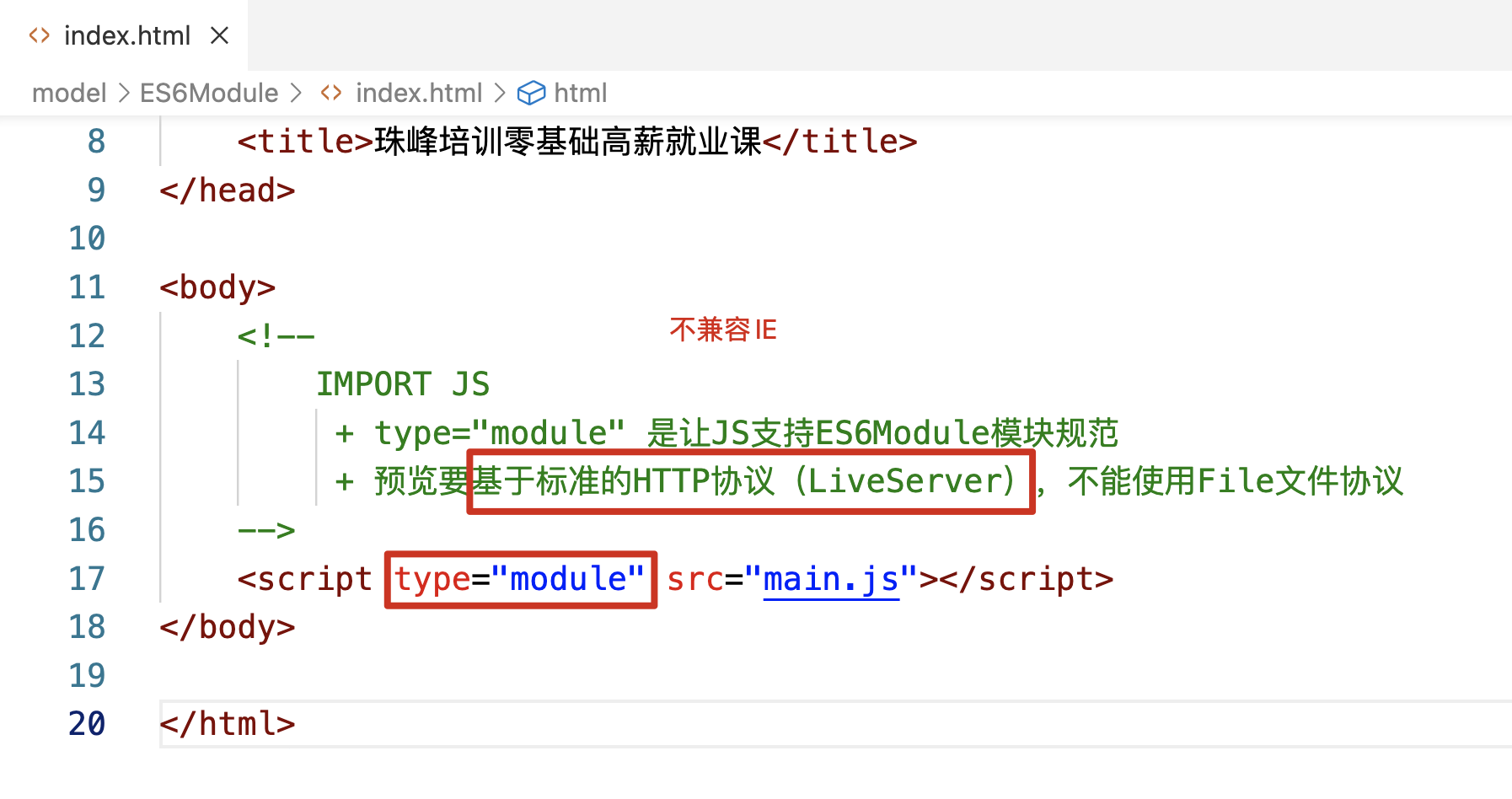Screen dimensions: 1512x799
Task: Click the IMPORT JS comment line
Action: click(x=403, y=384)
